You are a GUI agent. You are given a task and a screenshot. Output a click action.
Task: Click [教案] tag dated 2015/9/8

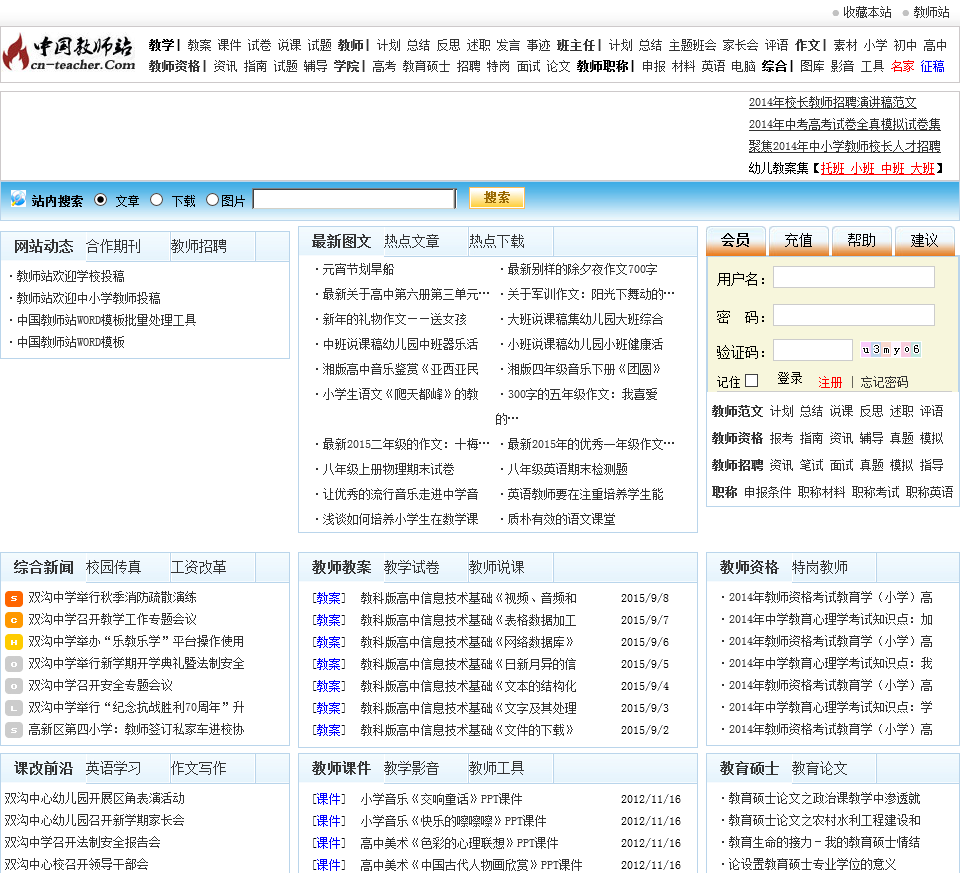[329, 598]
